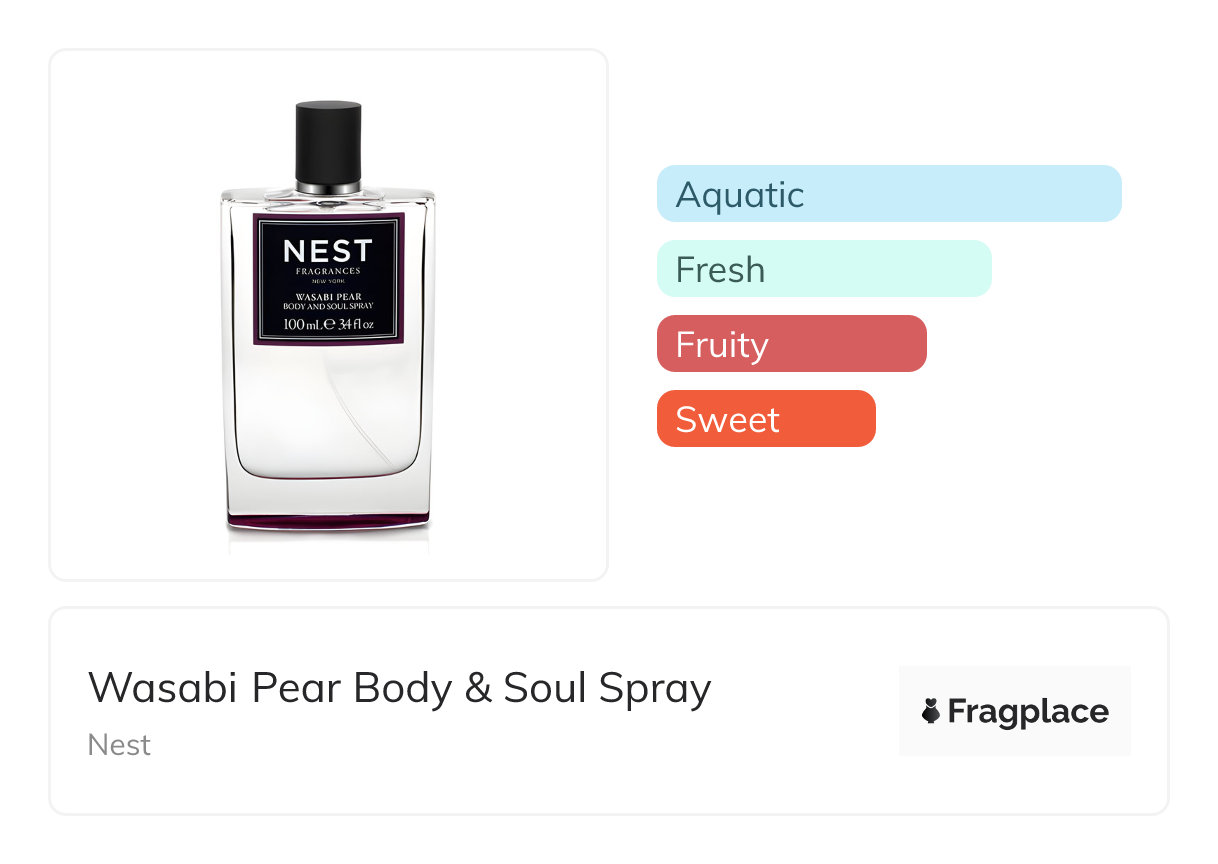Click the black cap of the bottle
This screenshot has width=1218, height=864.
pyautogui.click(x=328, y=140)
